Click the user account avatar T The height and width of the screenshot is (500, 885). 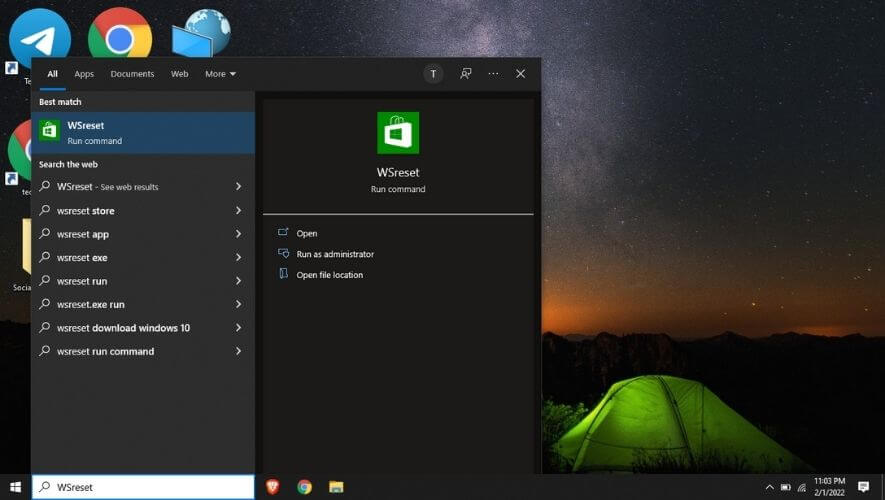433,74
